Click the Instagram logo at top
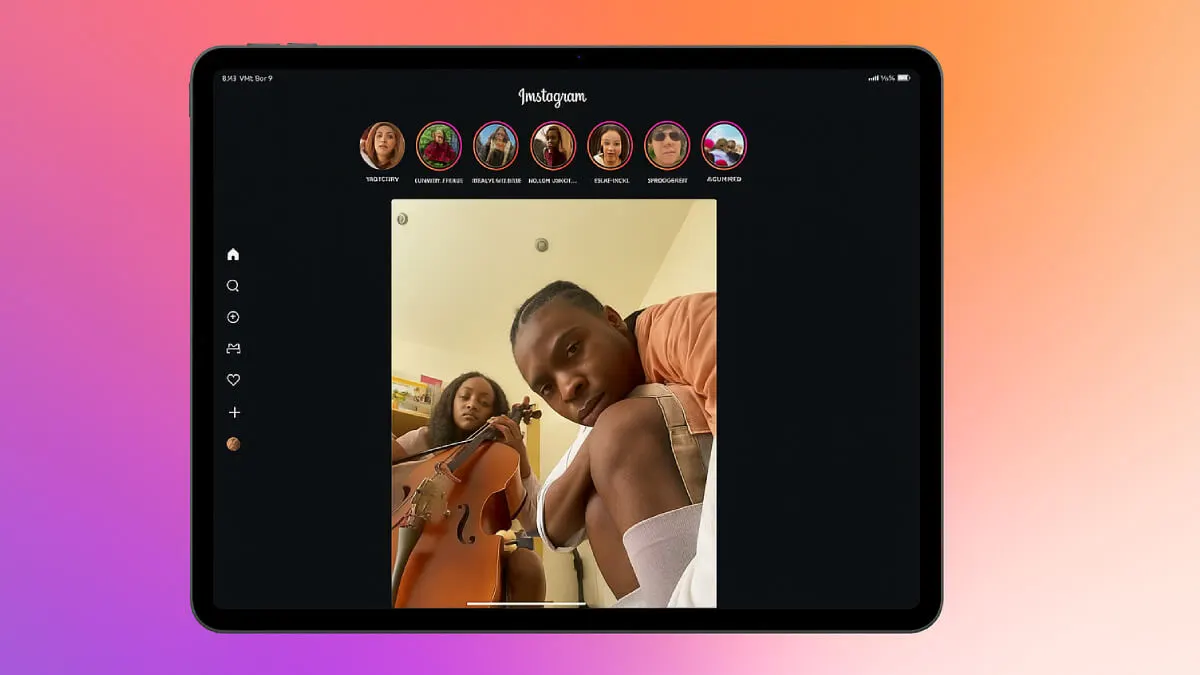The width and height of the screenshot is (1200, 675). (x=552, y=97)
